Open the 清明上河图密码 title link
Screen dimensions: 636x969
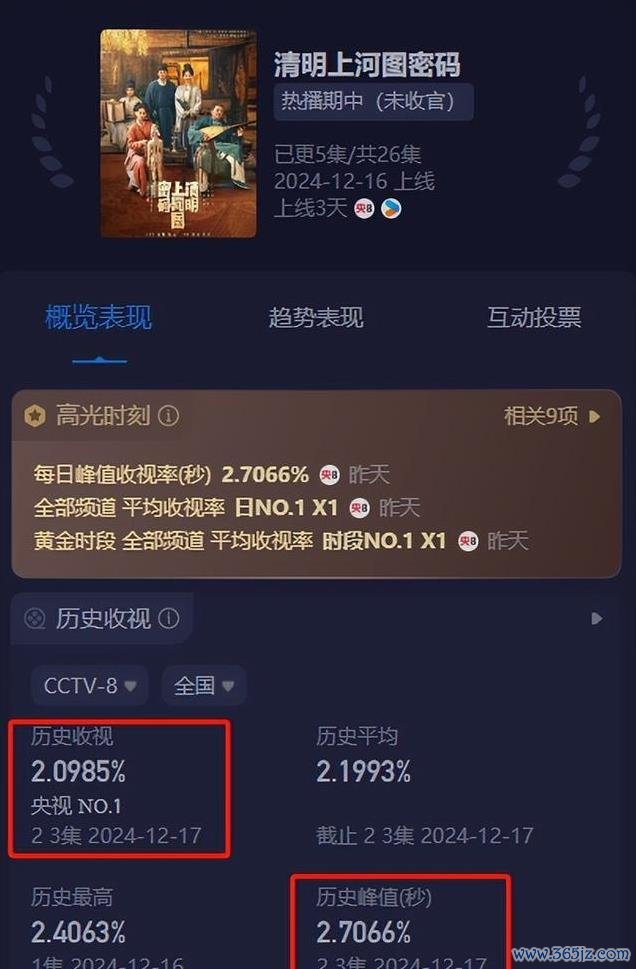click(367, 65)
